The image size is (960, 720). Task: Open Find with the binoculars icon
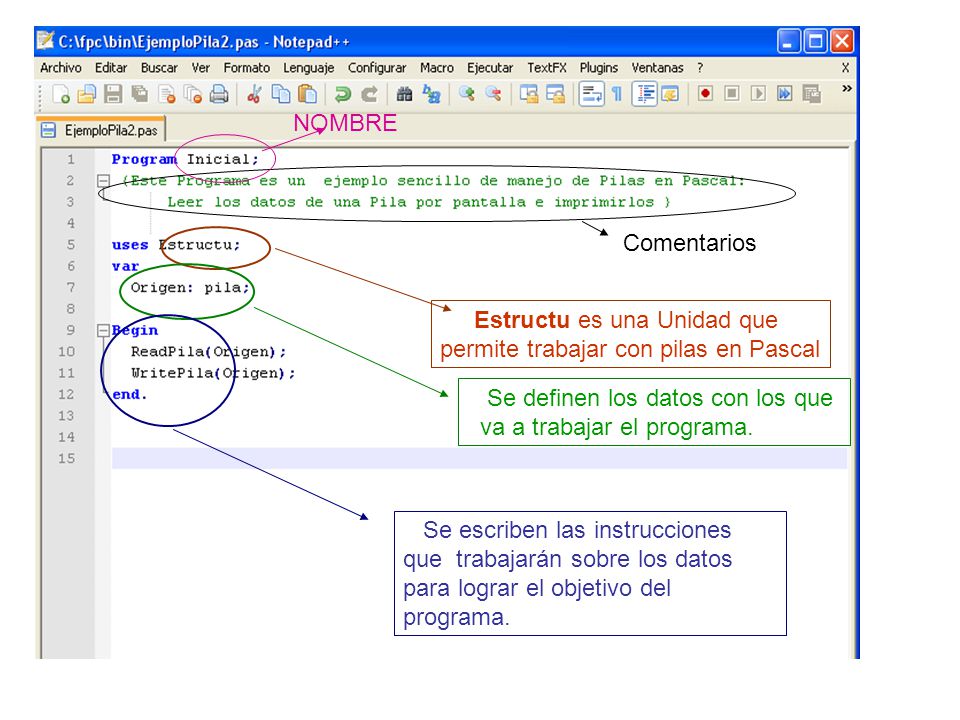(x=404, y=94)
